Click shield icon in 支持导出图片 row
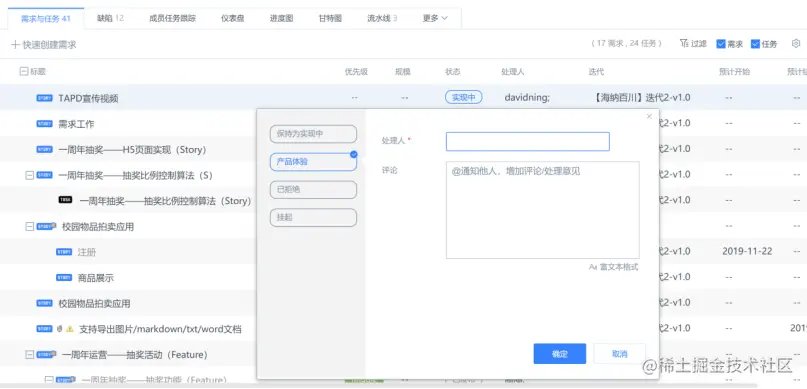807x389 pixels. click(x=60, y=329)
